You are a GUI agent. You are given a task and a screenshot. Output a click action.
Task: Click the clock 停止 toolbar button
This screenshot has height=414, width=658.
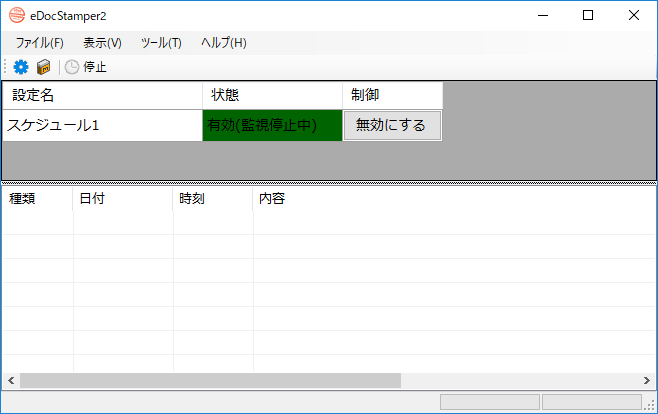(86, 67)
